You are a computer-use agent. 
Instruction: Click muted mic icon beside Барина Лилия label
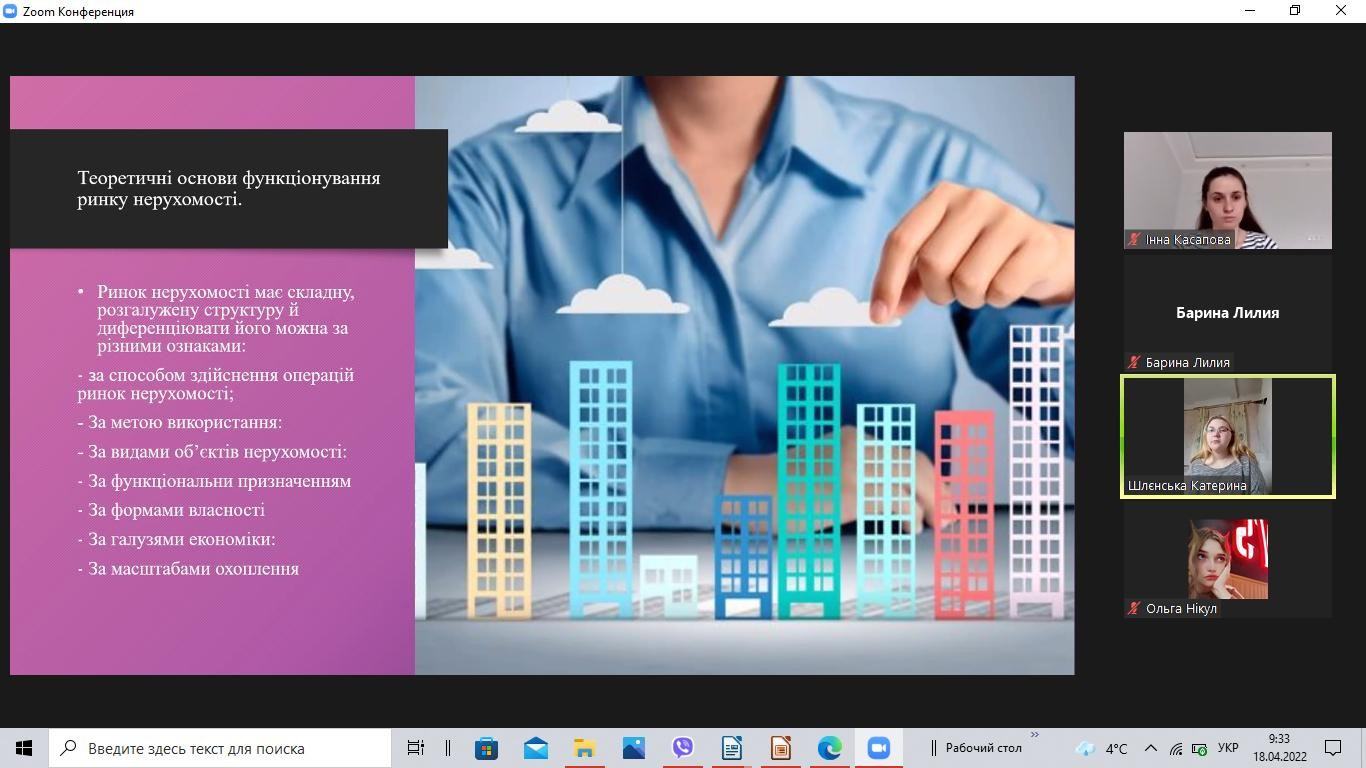[1134, 362]
